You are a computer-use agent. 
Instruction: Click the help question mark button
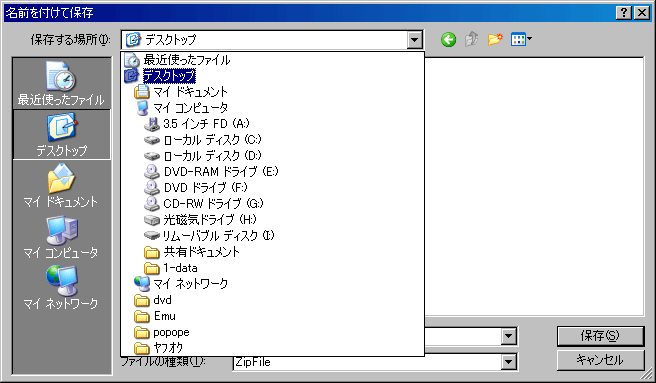tap(623, 13)
